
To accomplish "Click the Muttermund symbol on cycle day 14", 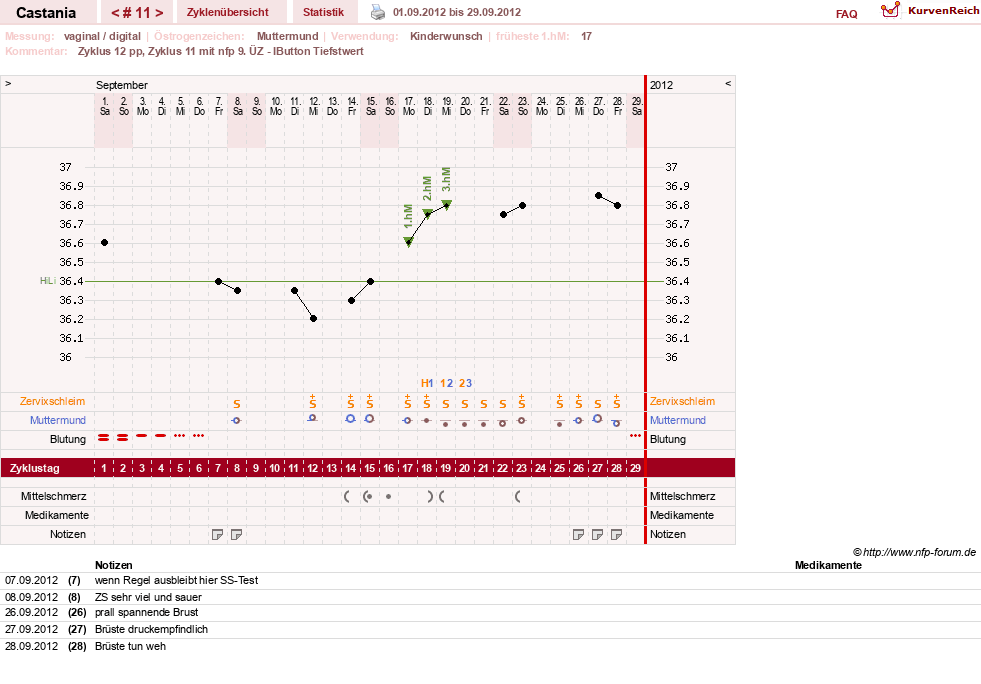I will [351, 418].
